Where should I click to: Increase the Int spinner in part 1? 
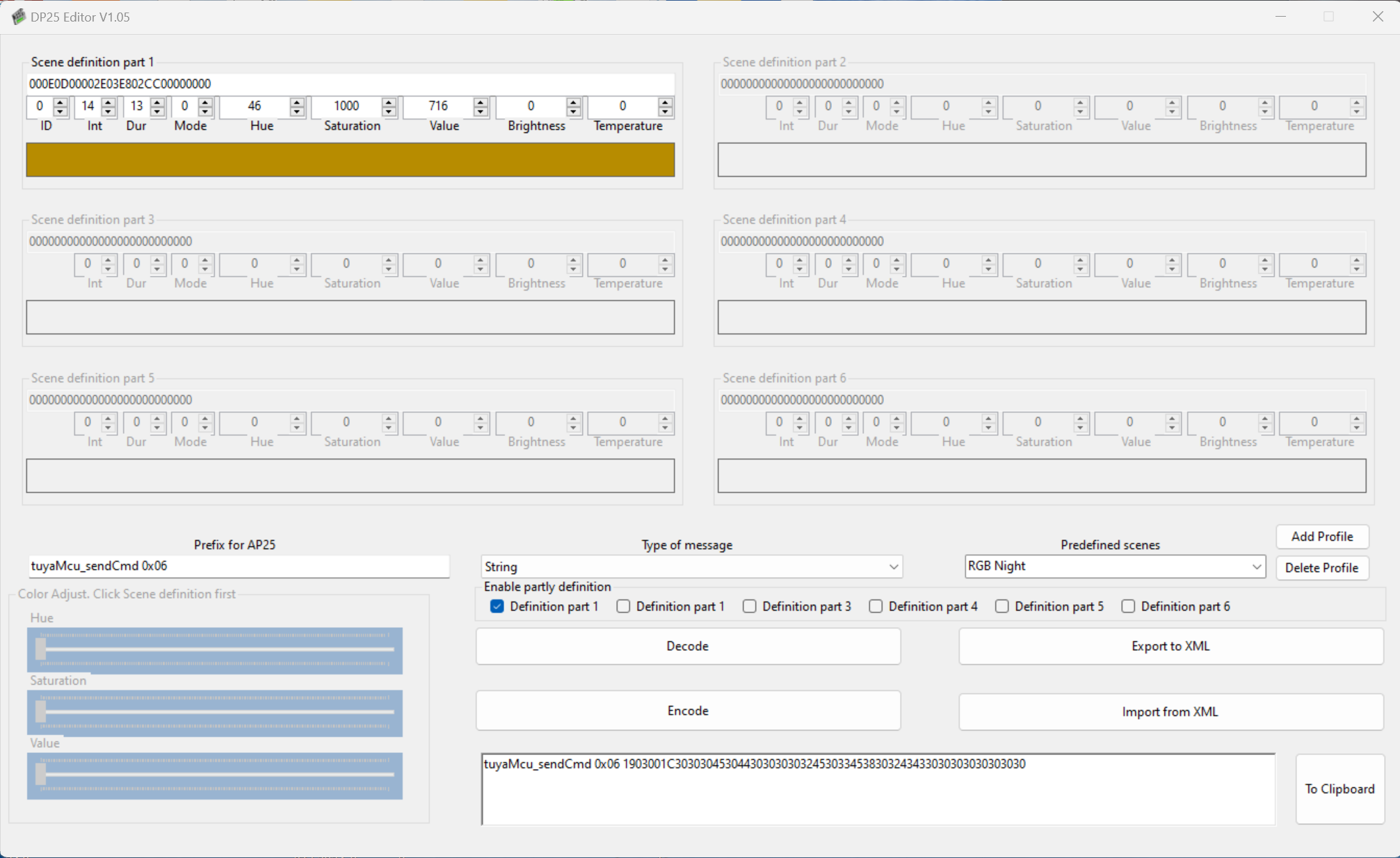tap(108, 102)
